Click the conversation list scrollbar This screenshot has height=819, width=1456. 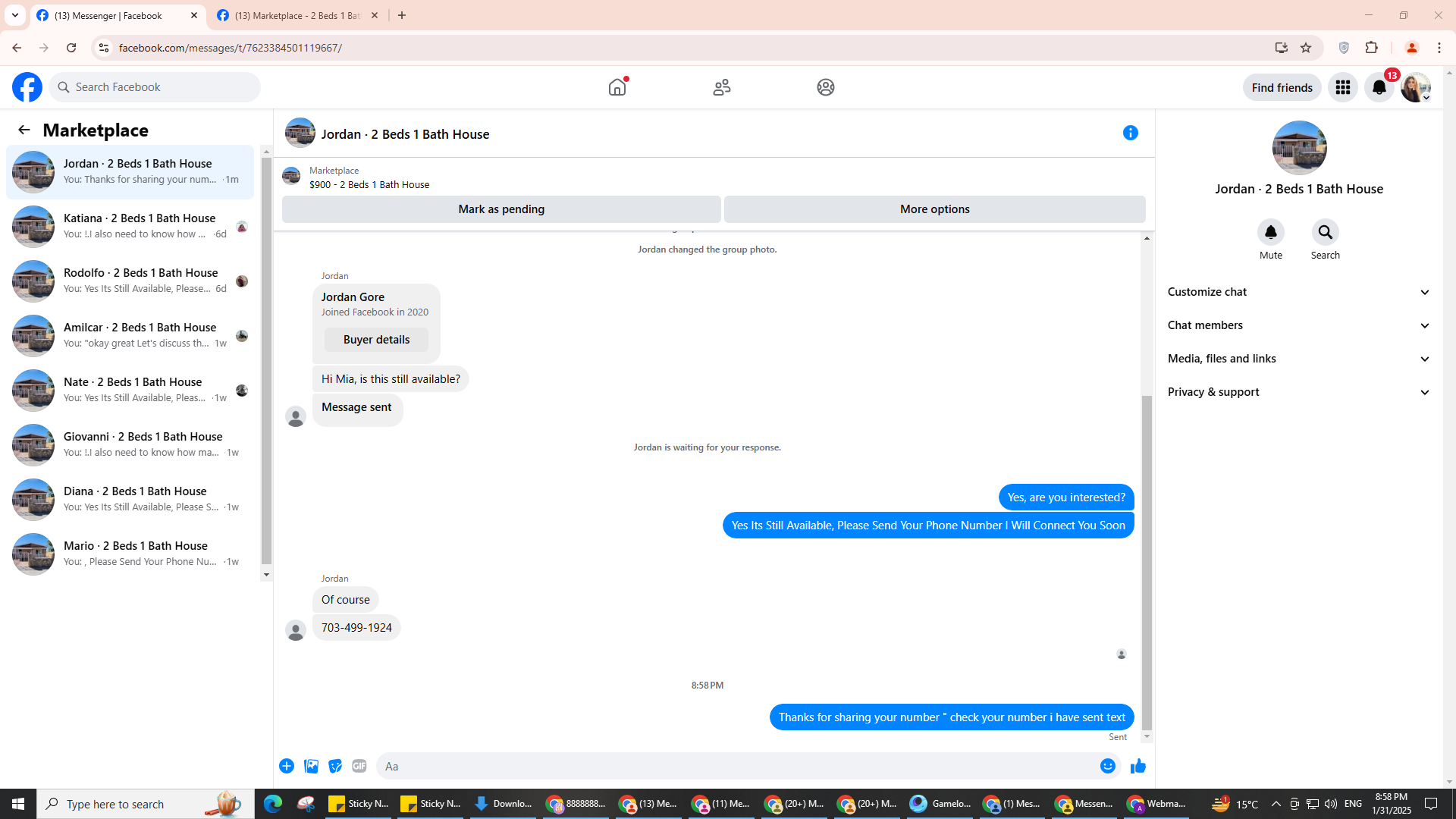coord(266,362)
